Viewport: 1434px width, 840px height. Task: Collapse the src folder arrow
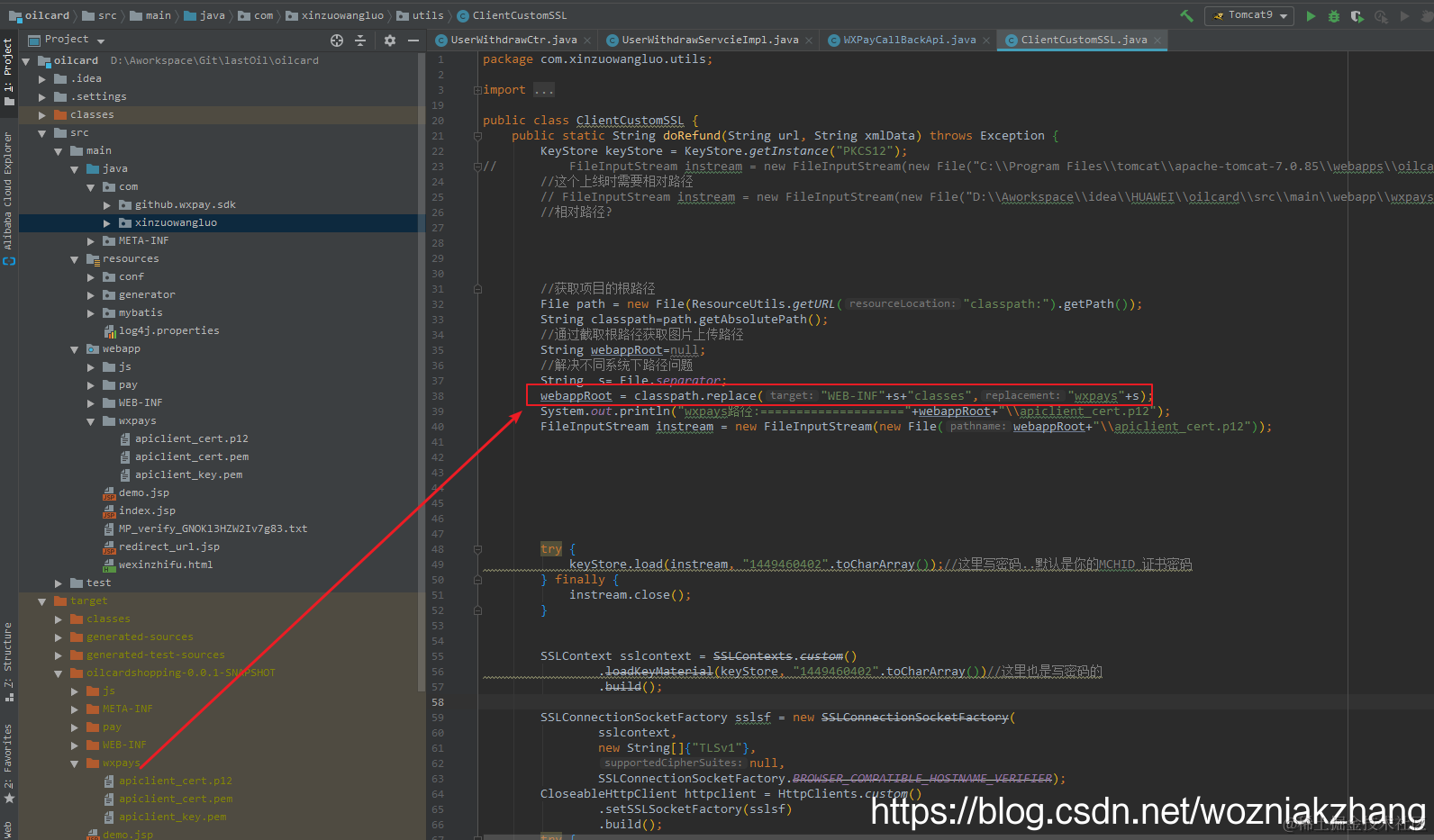[42, 133]
